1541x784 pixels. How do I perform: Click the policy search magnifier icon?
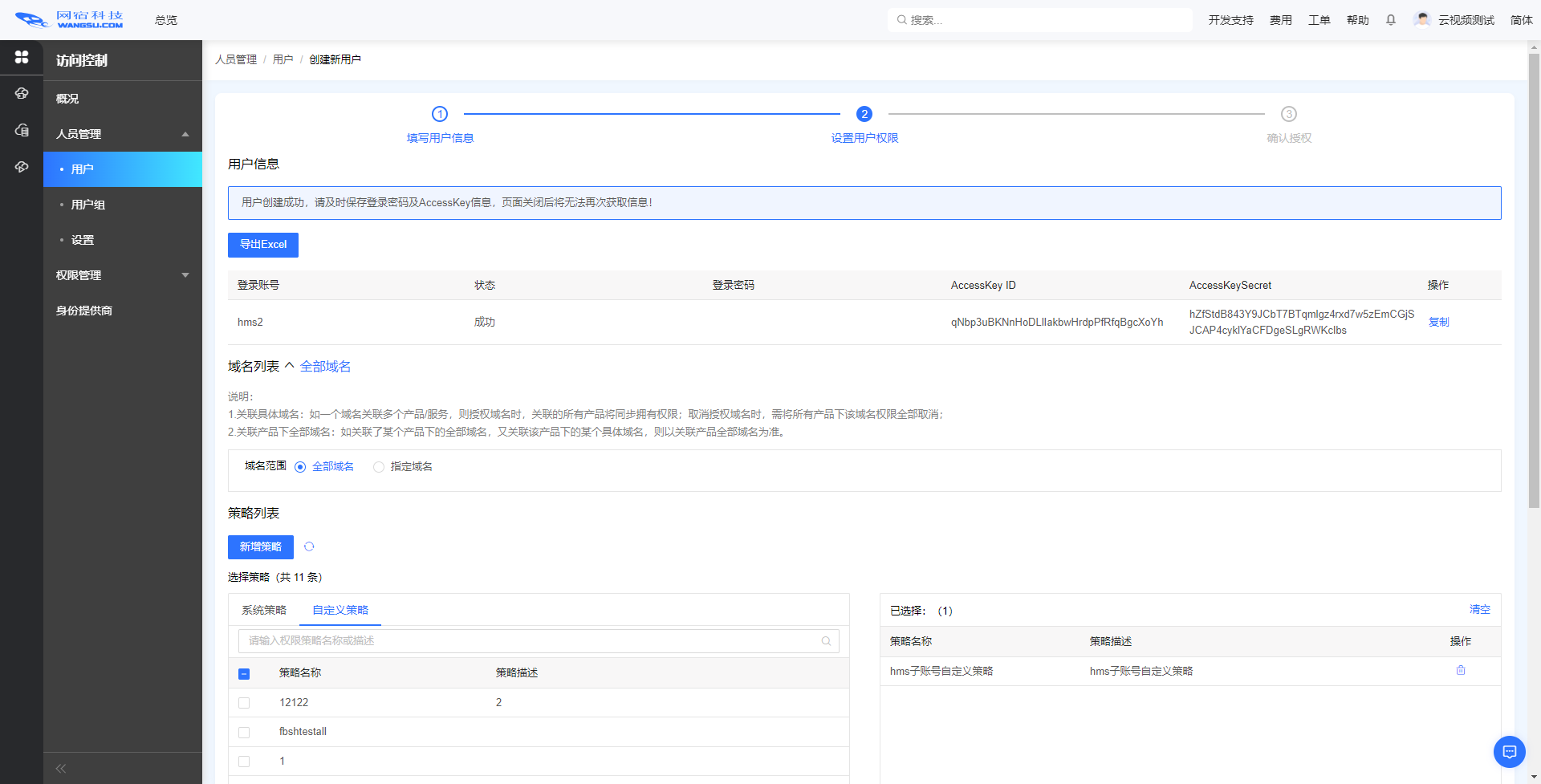[x=826, y=641]
